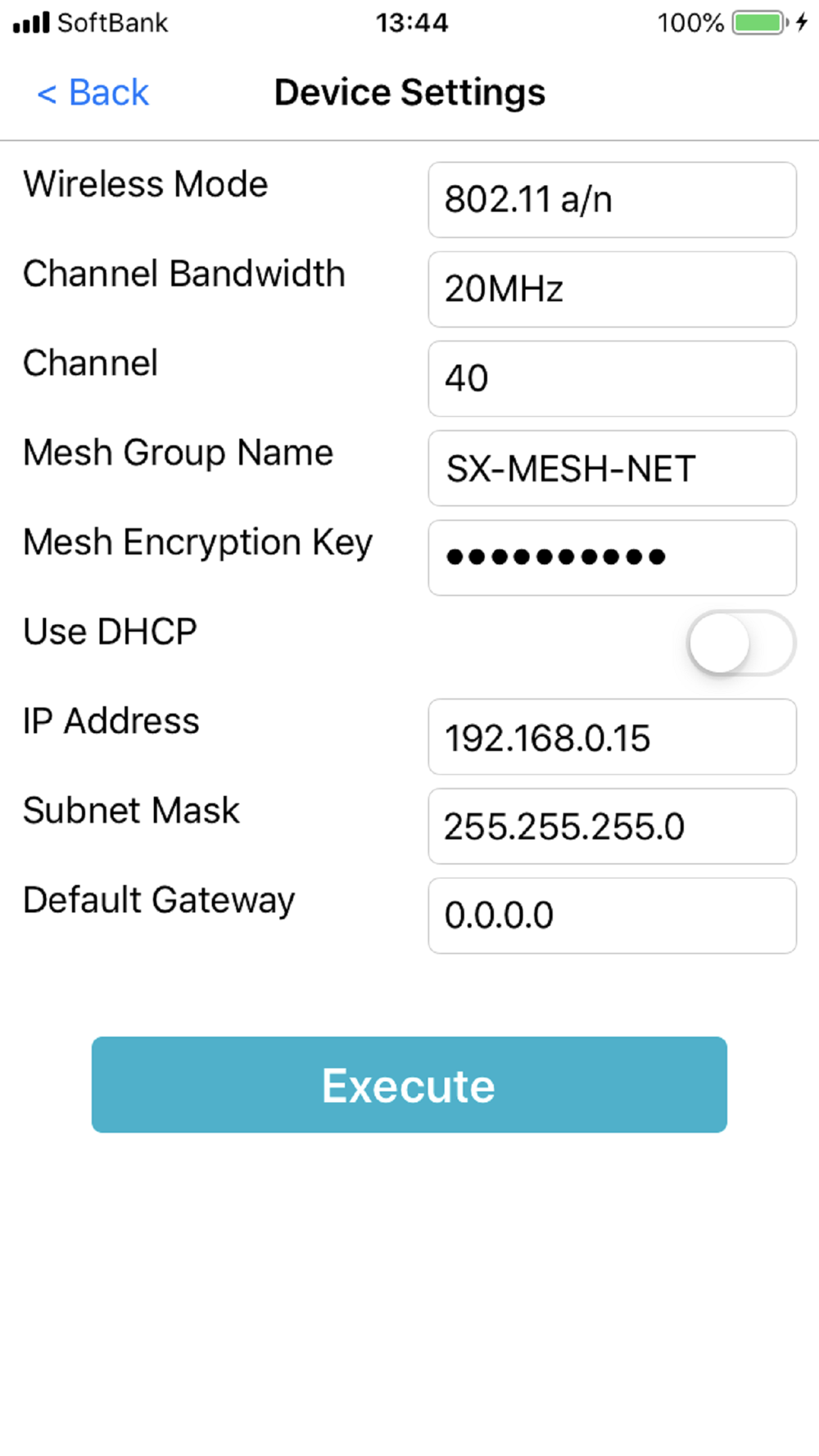Tap the battery icon in status bar
The height and width of the screenshot is (1456, 819).
pos(759,22)
